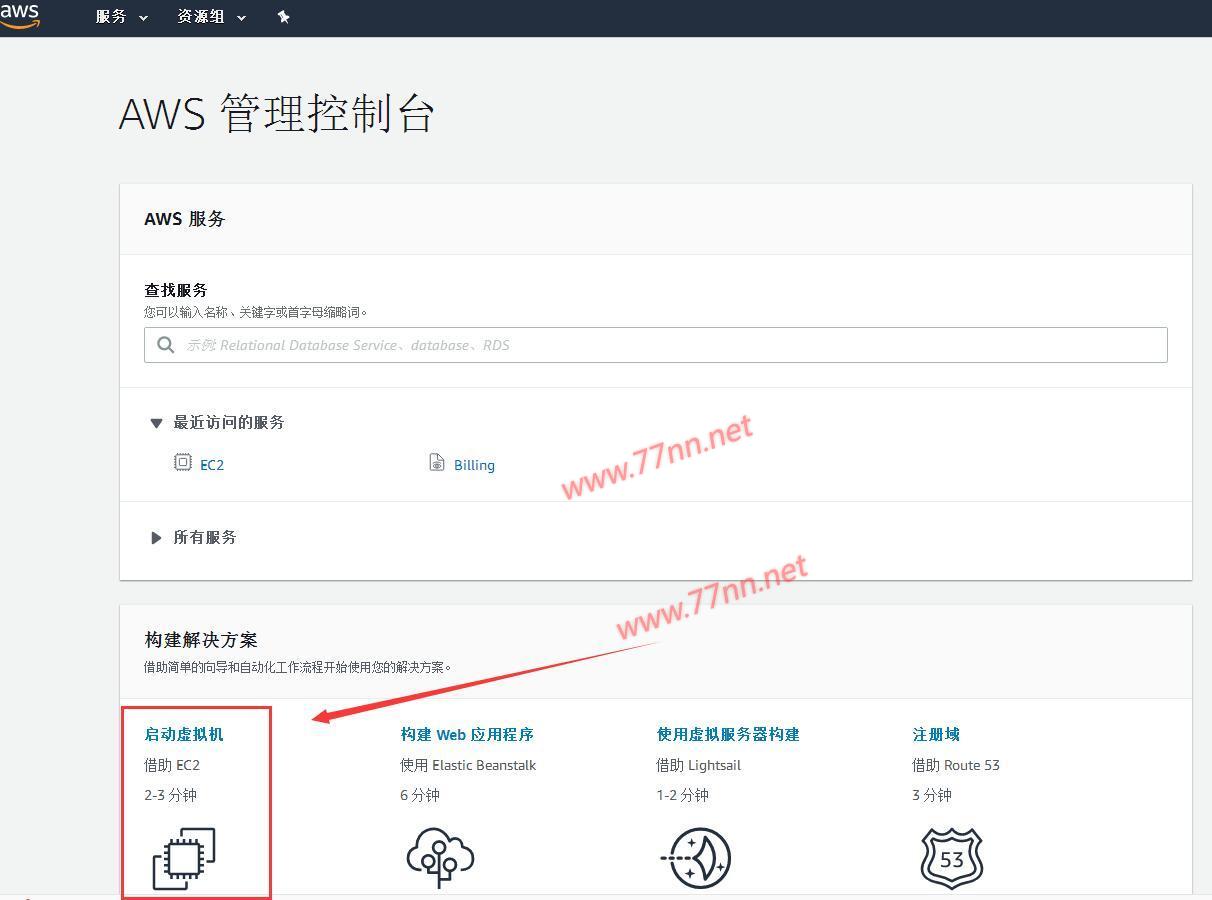Click the 借助 Route 53 text
The image size is (1212, 900).
click(956, 765)
